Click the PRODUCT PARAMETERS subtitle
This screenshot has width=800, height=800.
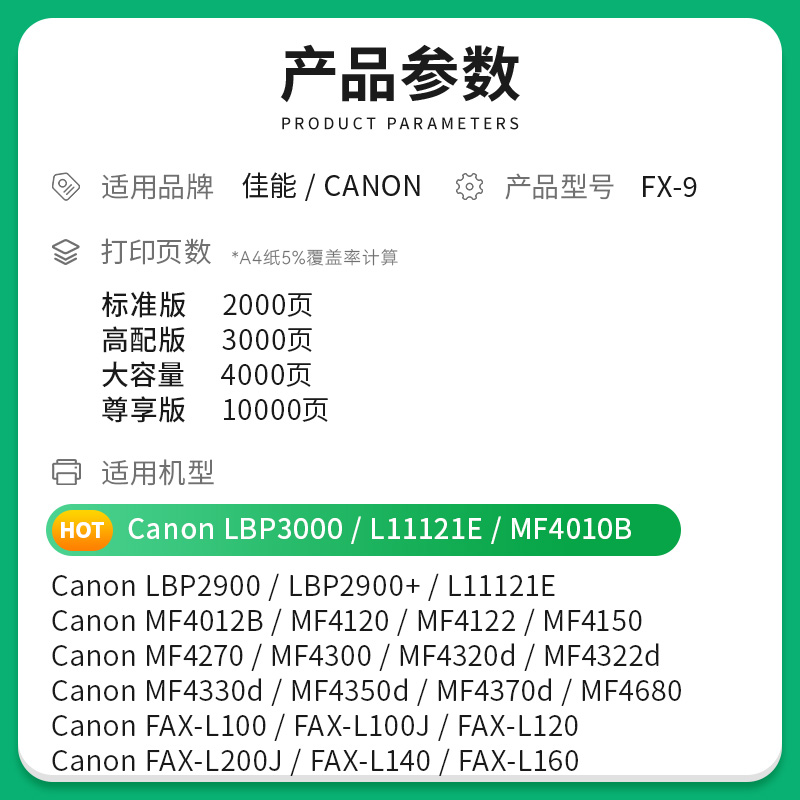[400, 123]
